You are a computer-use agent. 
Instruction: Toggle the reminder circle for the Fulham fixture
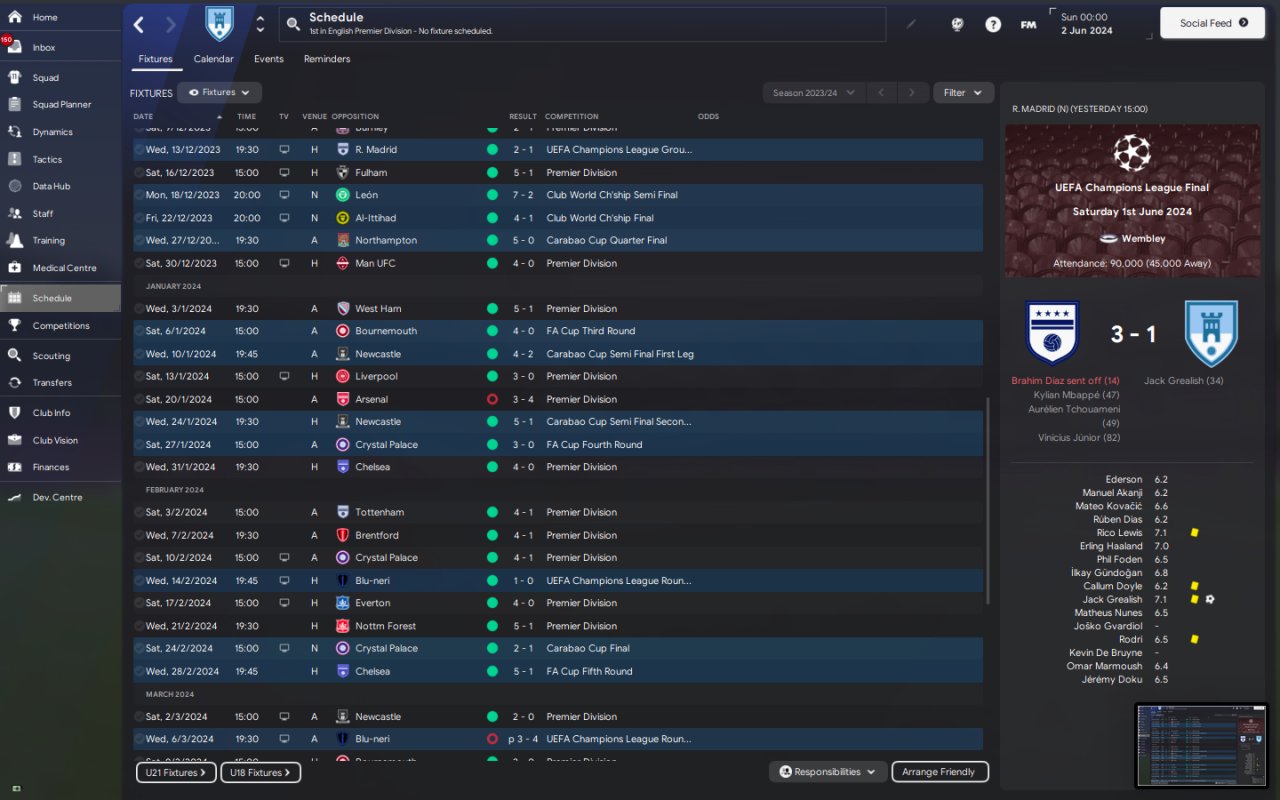139,172
